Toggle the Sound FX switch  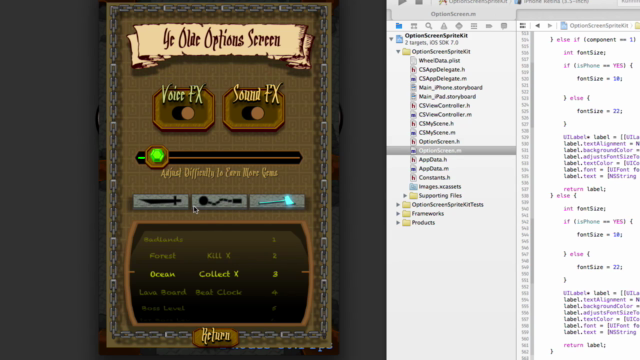253,113
